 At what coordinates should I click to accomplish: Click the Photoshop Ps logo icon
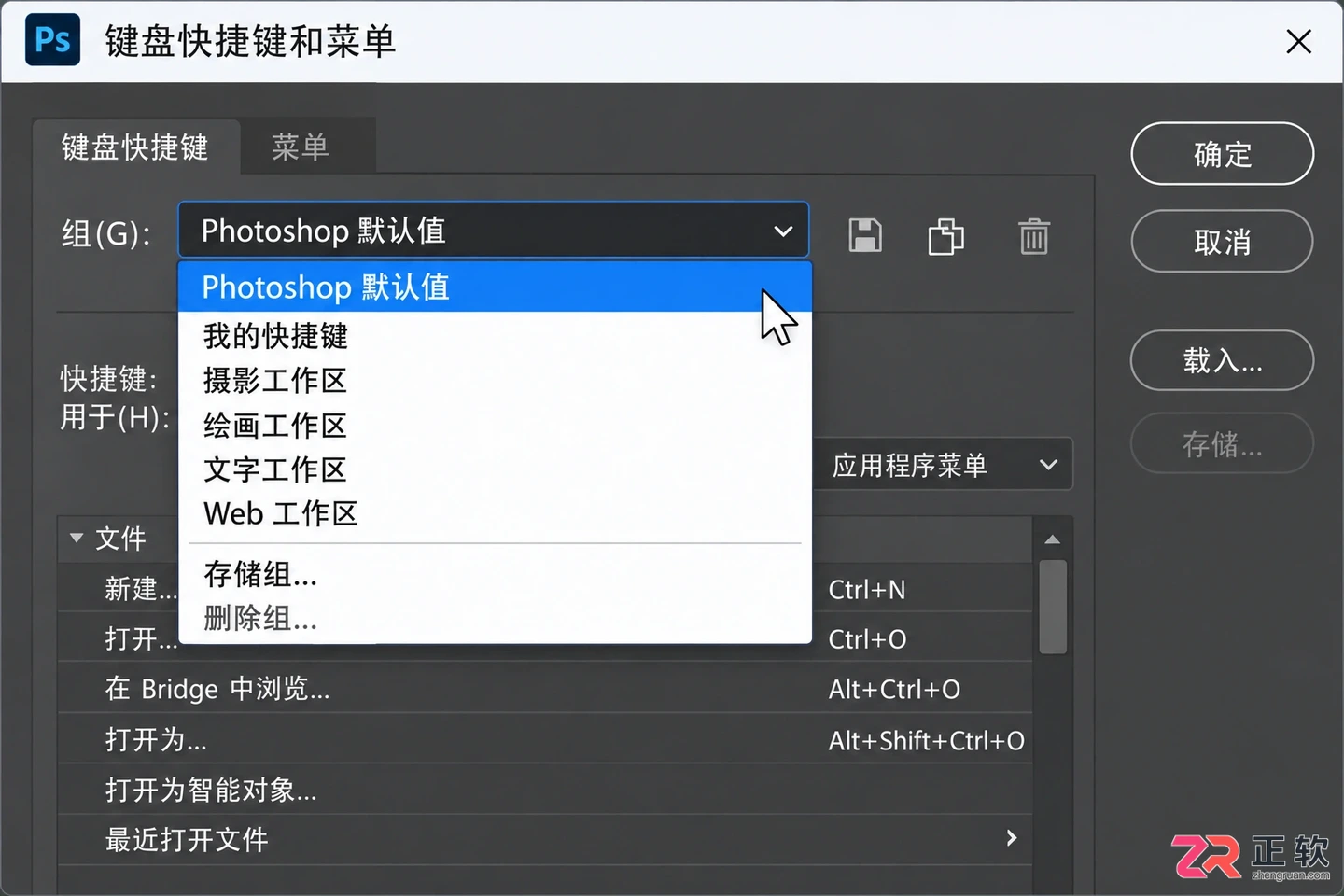click(52, 40)
